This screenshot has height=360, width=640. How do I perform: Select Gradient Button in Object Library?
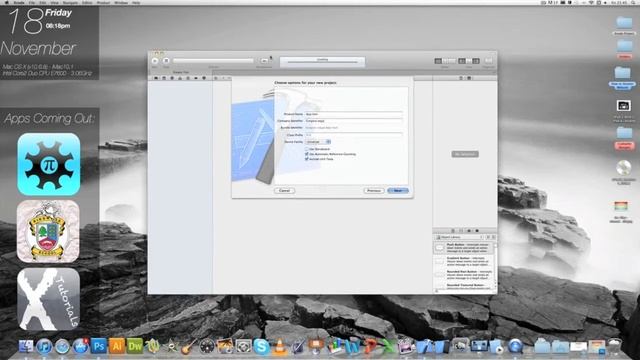point(463,261)
